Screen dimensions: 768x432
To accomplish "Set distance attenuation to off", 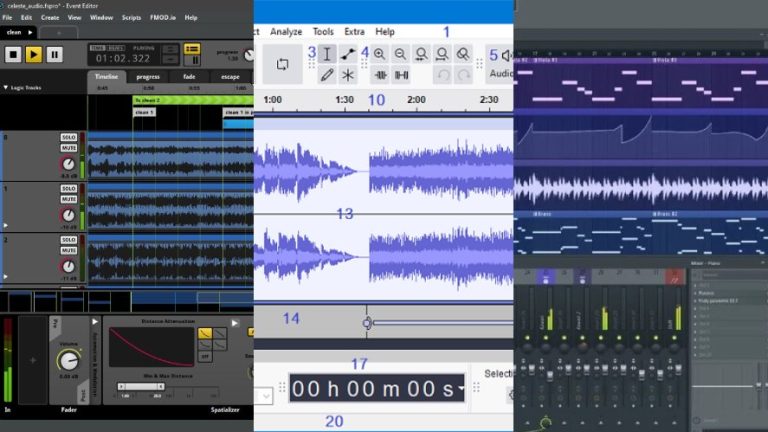I will 205,356.
